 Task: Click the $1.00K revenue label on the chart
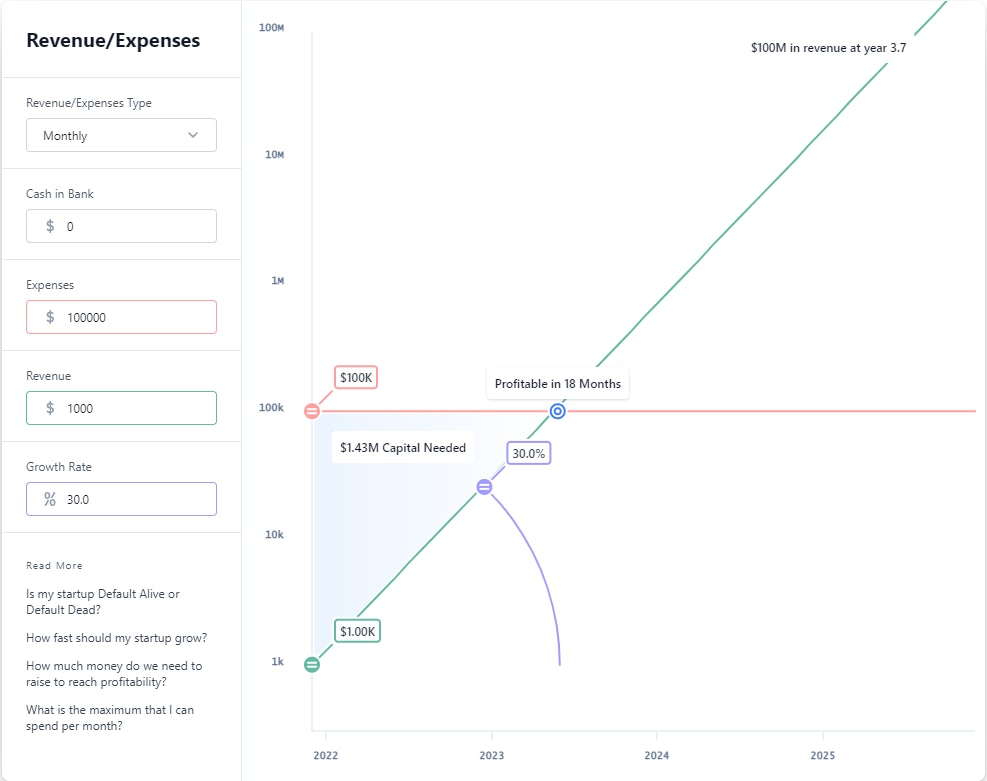(357, 632)
